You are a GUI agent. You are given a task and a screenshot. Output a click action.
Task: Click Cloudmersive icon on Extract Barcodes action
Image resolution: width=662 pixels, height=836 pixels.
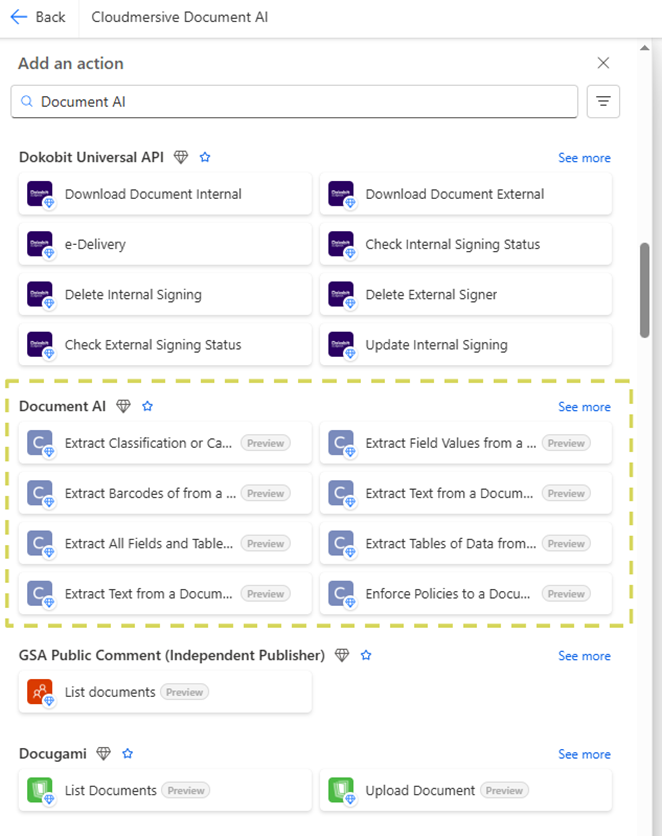point(40,493)
